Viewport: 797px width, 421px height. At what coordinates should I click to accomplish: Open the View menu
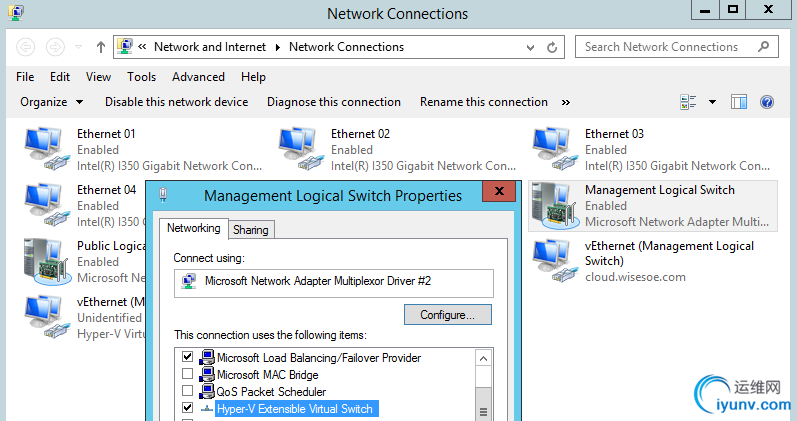tap(98, 77)
